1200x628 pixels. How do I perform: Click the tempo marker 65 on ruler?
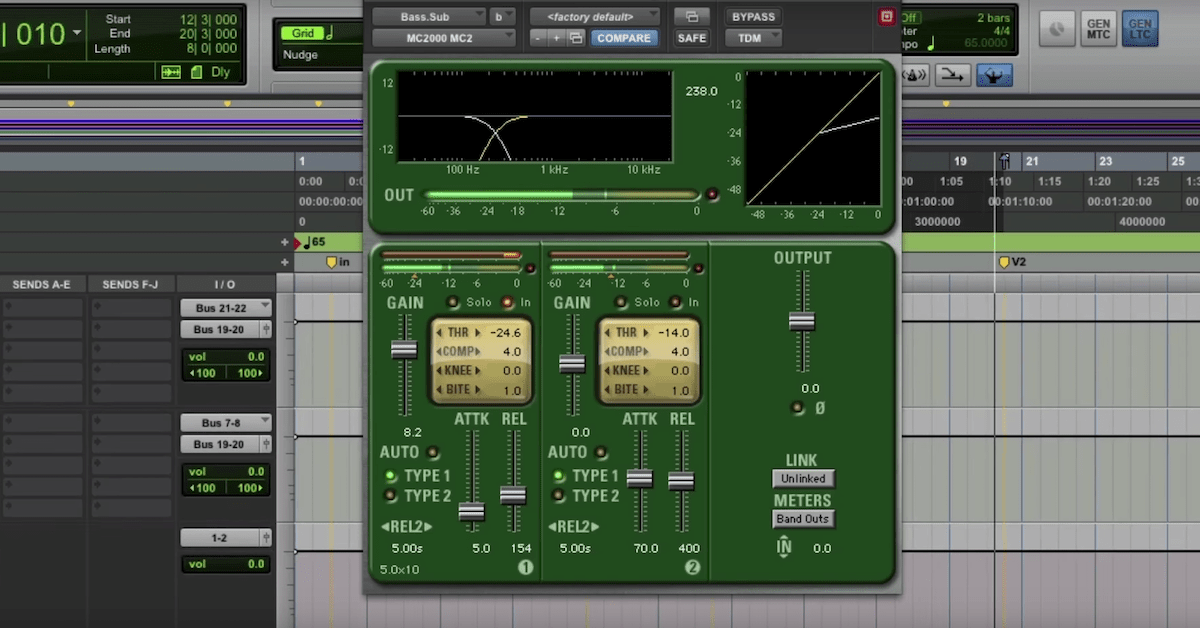(314, 242)
